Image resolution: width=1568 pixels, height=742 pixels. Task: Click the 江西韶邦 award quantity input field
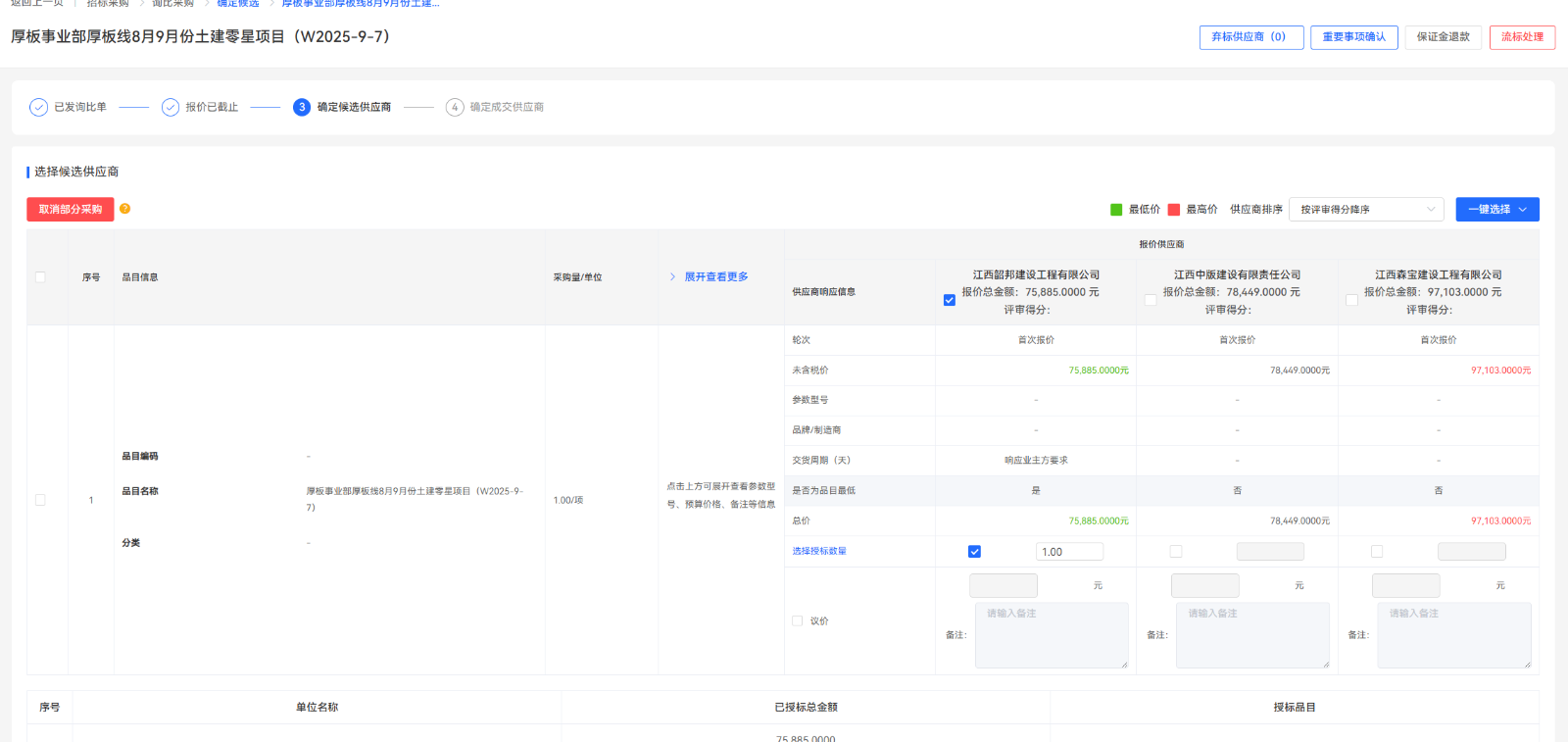pos(1069,552)
